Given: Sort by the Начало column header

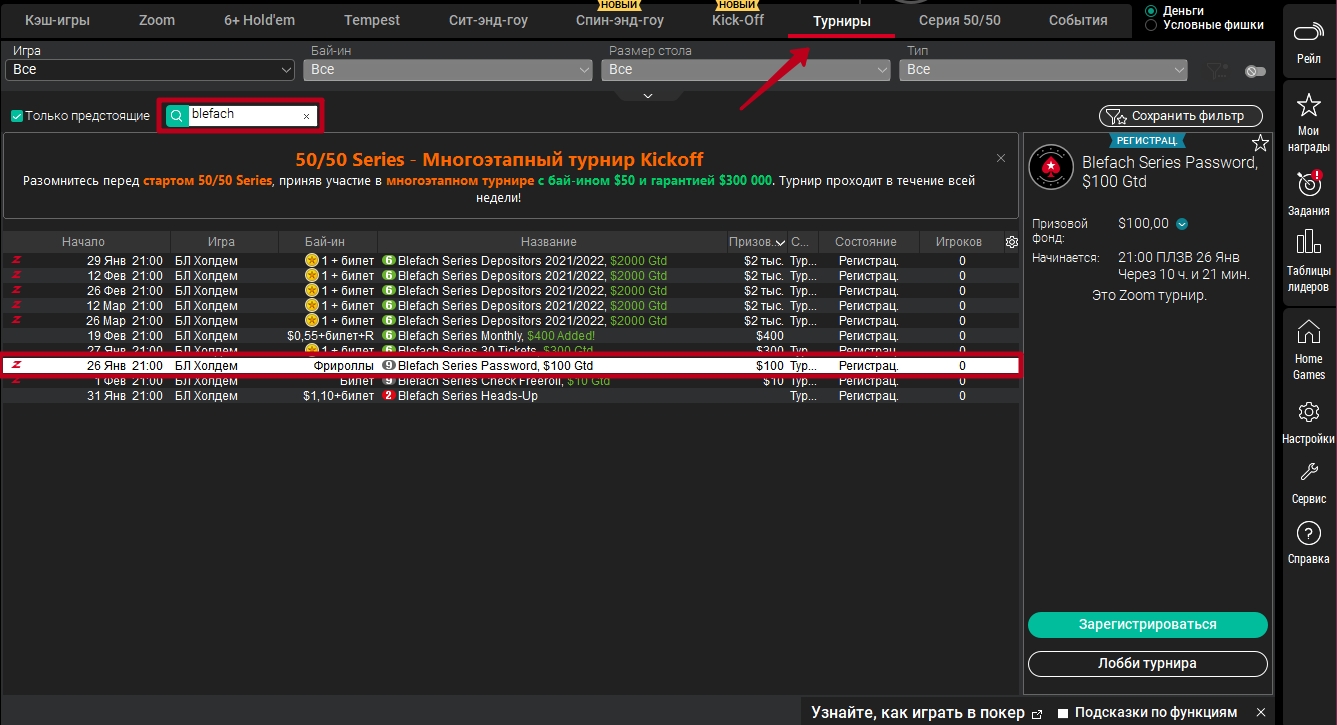Looking at the screenshot, I should (83, 242).
